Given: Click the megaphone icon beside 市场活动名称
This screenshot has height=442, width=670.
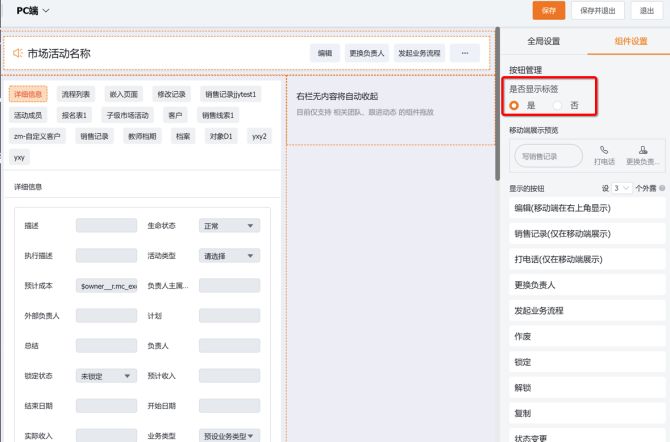Looking at the screenshot, I should [x=18, y=53].
